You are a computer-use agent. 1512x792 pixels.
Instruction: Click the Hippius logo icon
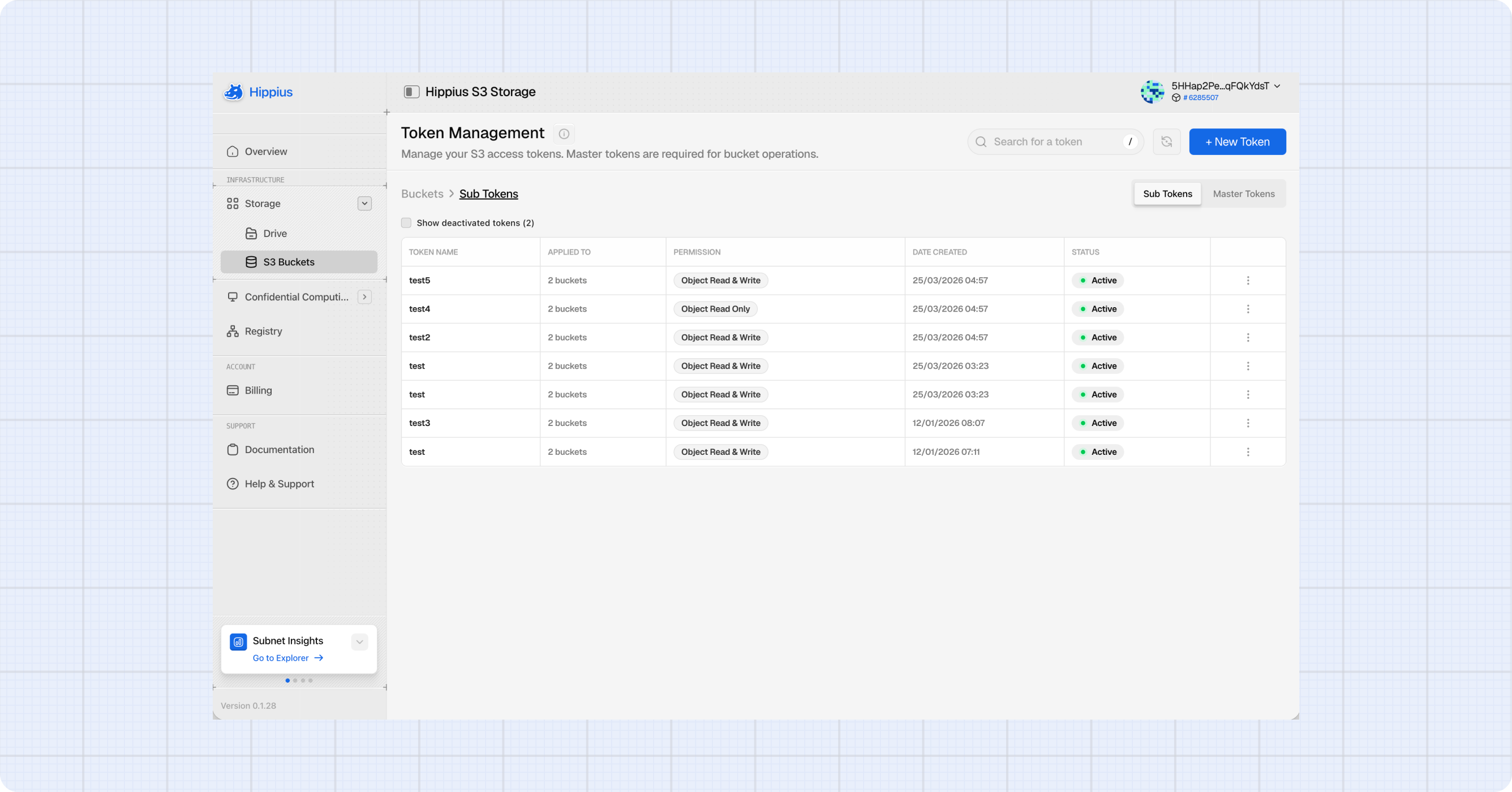click(233, 92)
